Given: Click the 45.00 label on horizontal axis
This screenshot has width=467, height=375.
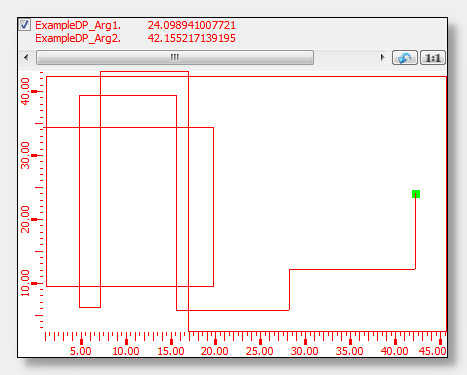Looking at the screenshot, I should coord(432,351).
